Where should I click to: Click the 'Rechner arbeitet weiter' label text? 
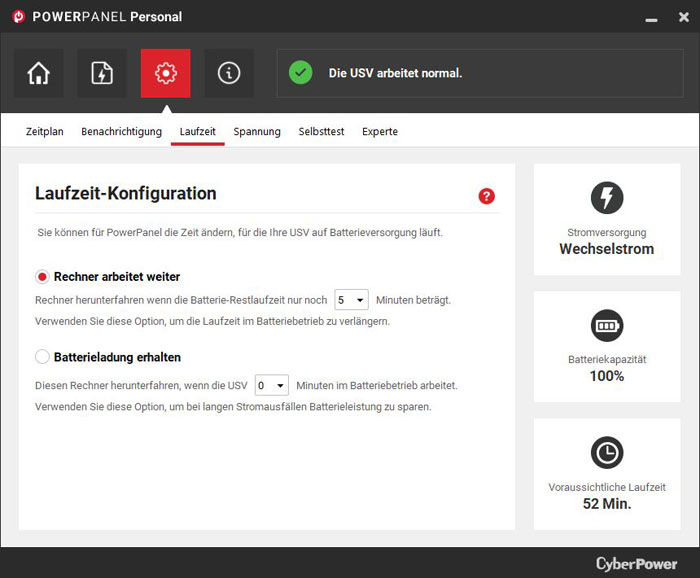point(117,277)
